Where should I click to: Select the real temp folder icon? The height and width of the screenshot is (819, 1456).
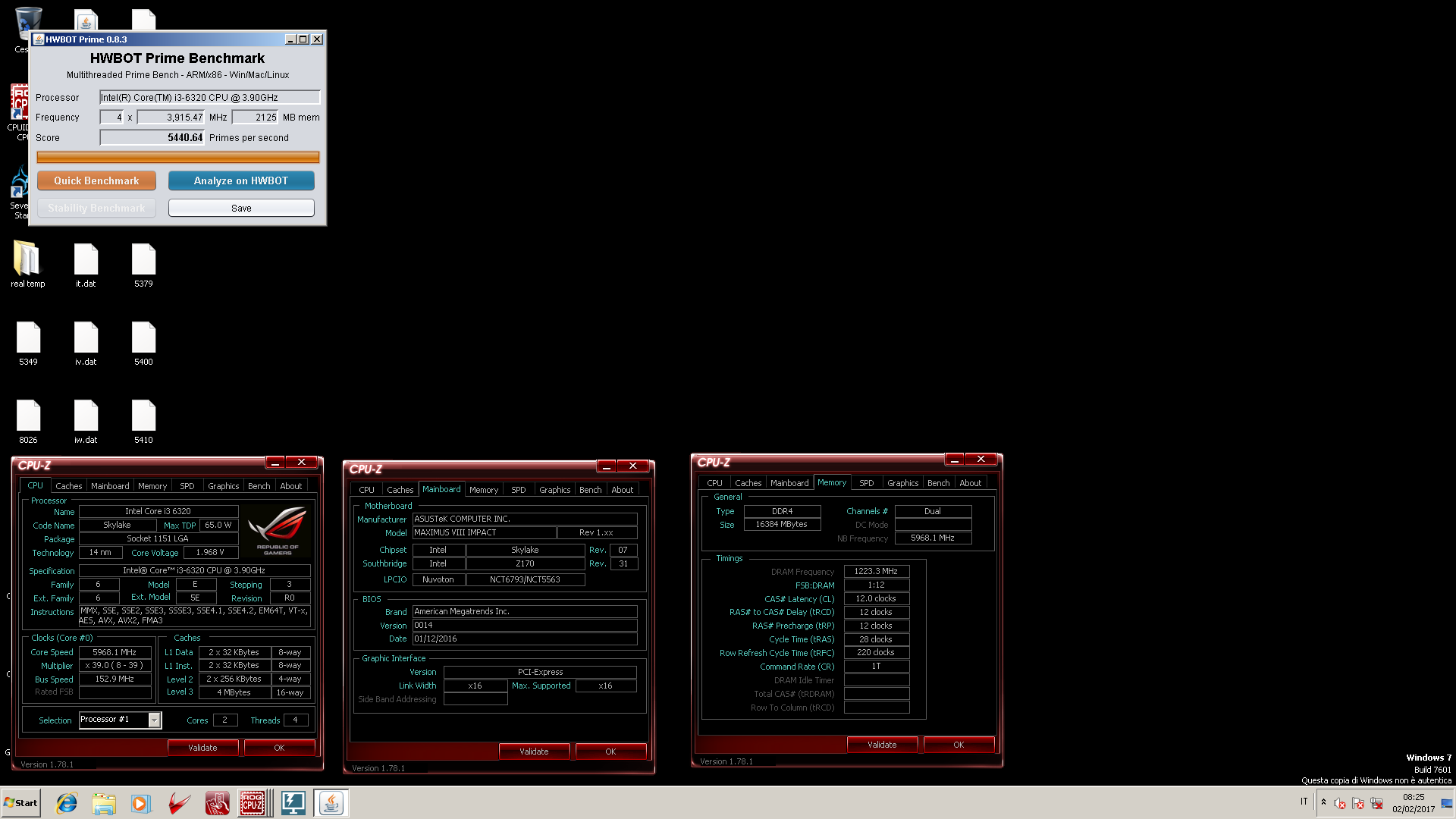coord(28,265)
